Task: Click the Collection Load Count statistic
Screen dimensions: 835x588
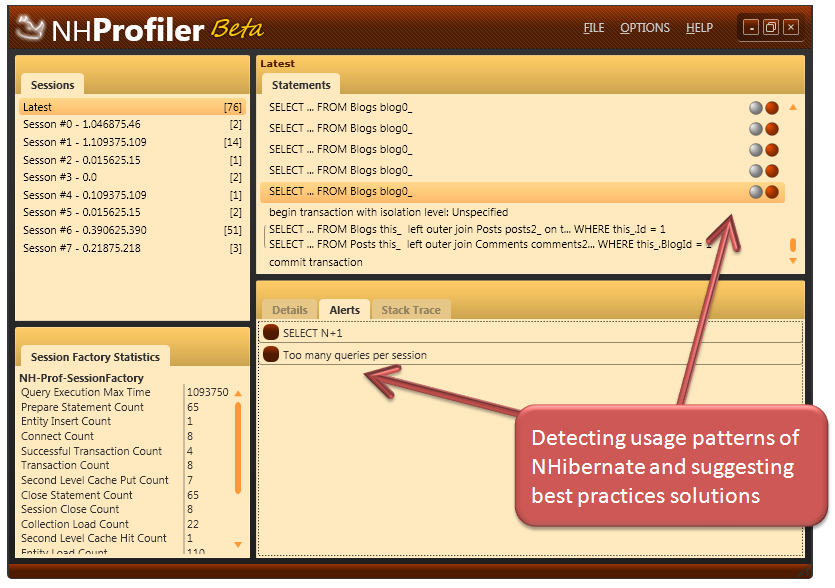Action: [x=75, y=524]
